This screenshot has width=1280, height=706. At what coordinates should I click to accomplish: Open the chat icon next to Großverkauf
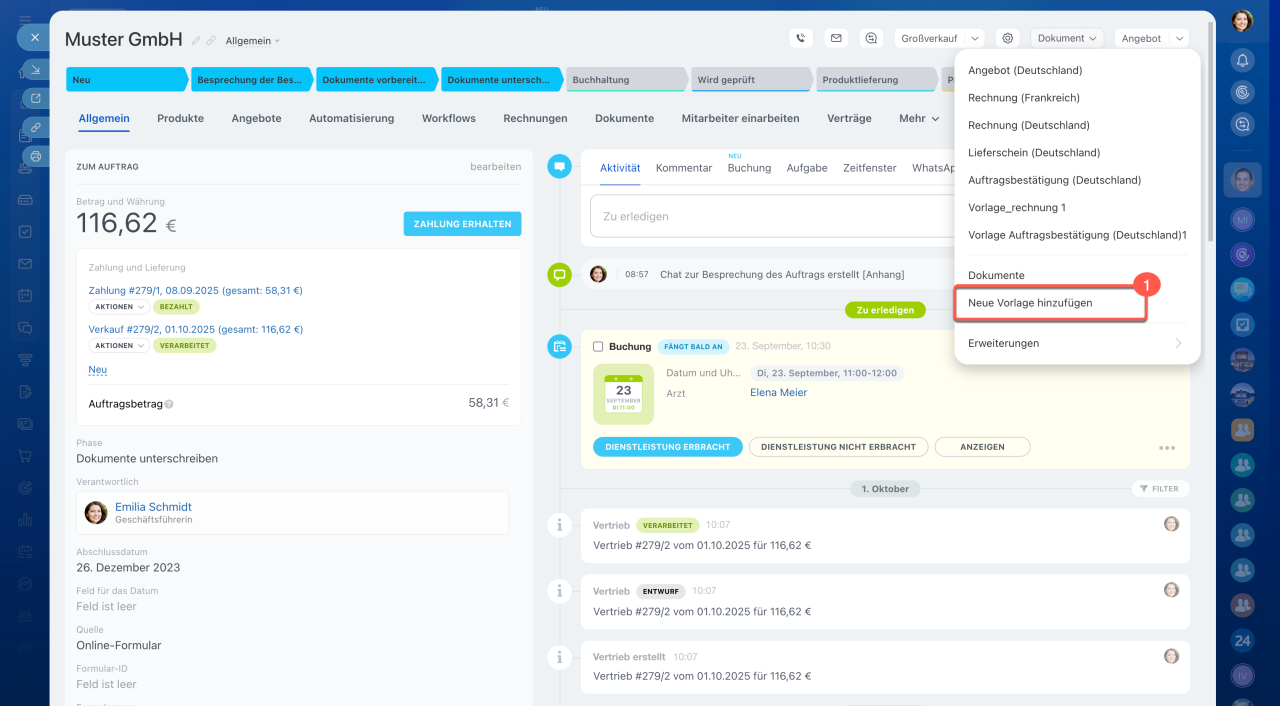[871, 38]
